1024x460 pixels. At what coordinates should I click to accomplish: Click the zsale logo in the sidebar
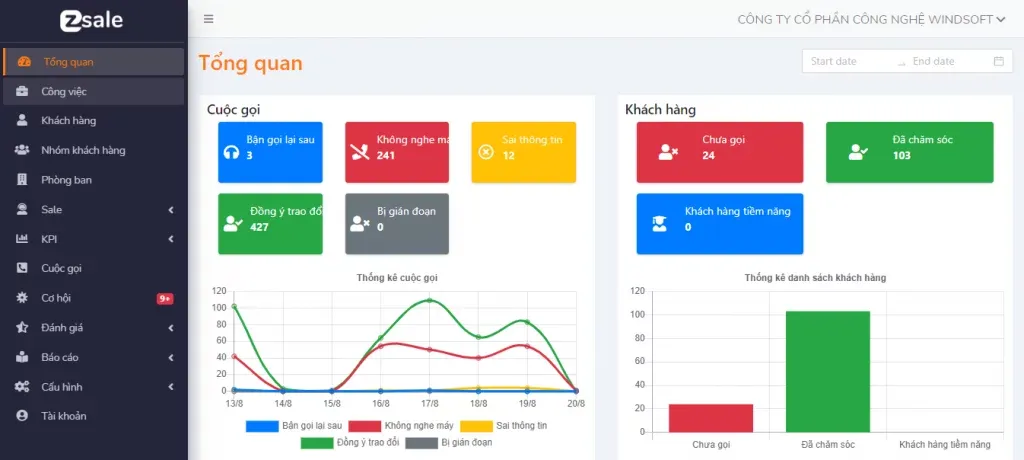(92, 20)
